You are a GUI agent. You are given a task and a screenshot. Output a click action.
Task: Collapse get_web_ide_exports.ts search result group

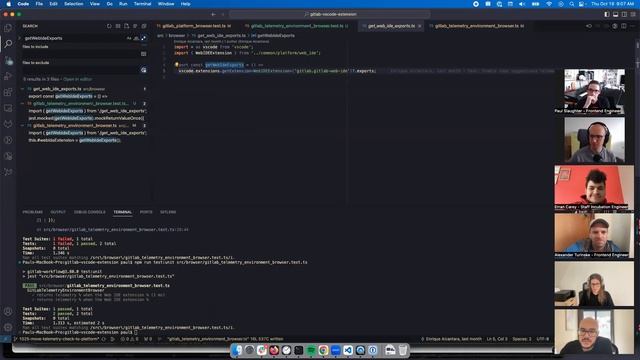(x=23, y=89)
